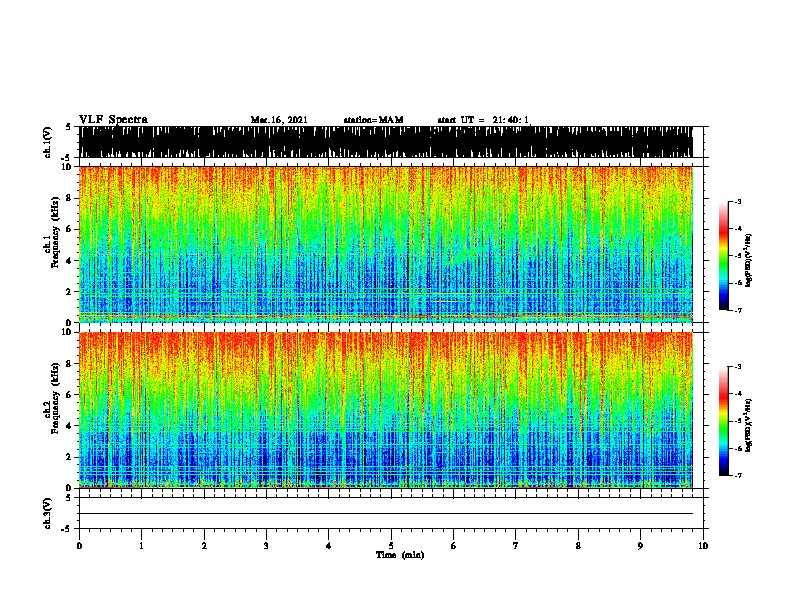Click time axis tick label "8"
792x612 pixels.
[578, 546]
